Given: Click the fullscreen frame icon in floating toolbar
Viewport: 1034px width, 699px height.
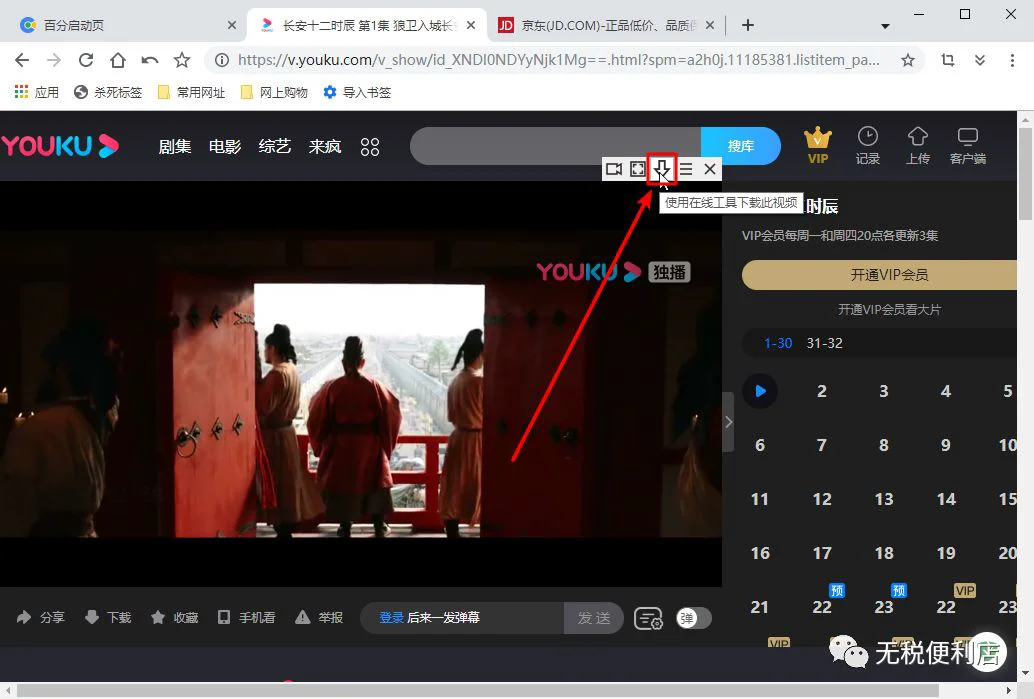Looking at the screenshot, I should tap(638, 169).
